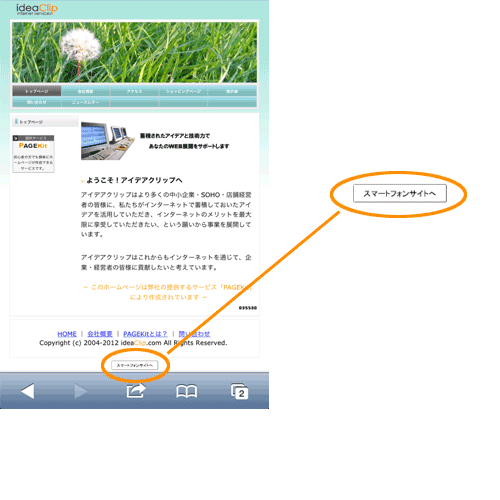Click the PAGEKit banner in sidebar
This screenshot has width=500, height=500.
[x=33, y=154]
